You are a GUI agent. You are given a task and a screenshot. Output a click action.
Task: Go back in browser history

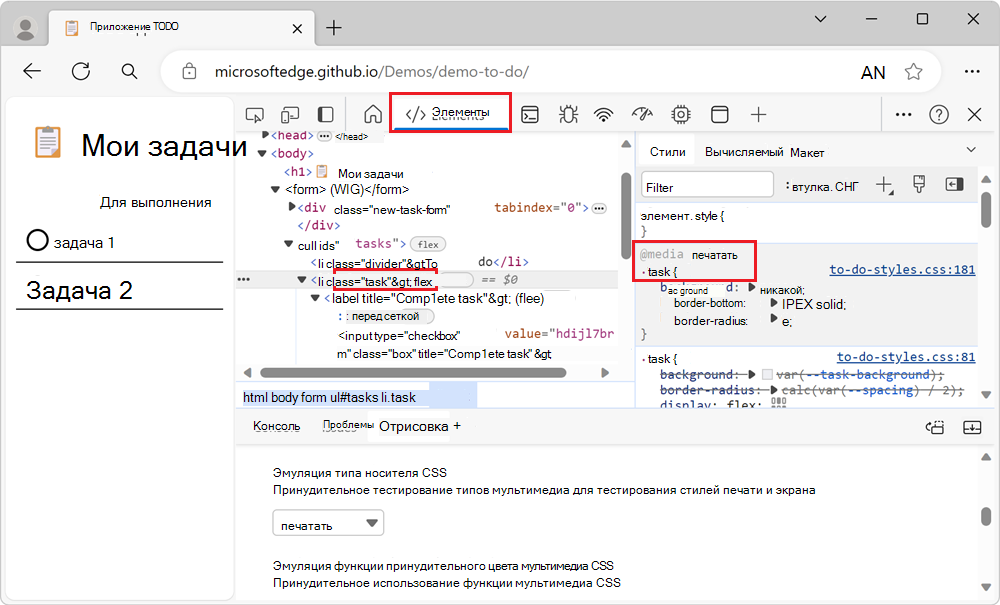click(32, 71)
